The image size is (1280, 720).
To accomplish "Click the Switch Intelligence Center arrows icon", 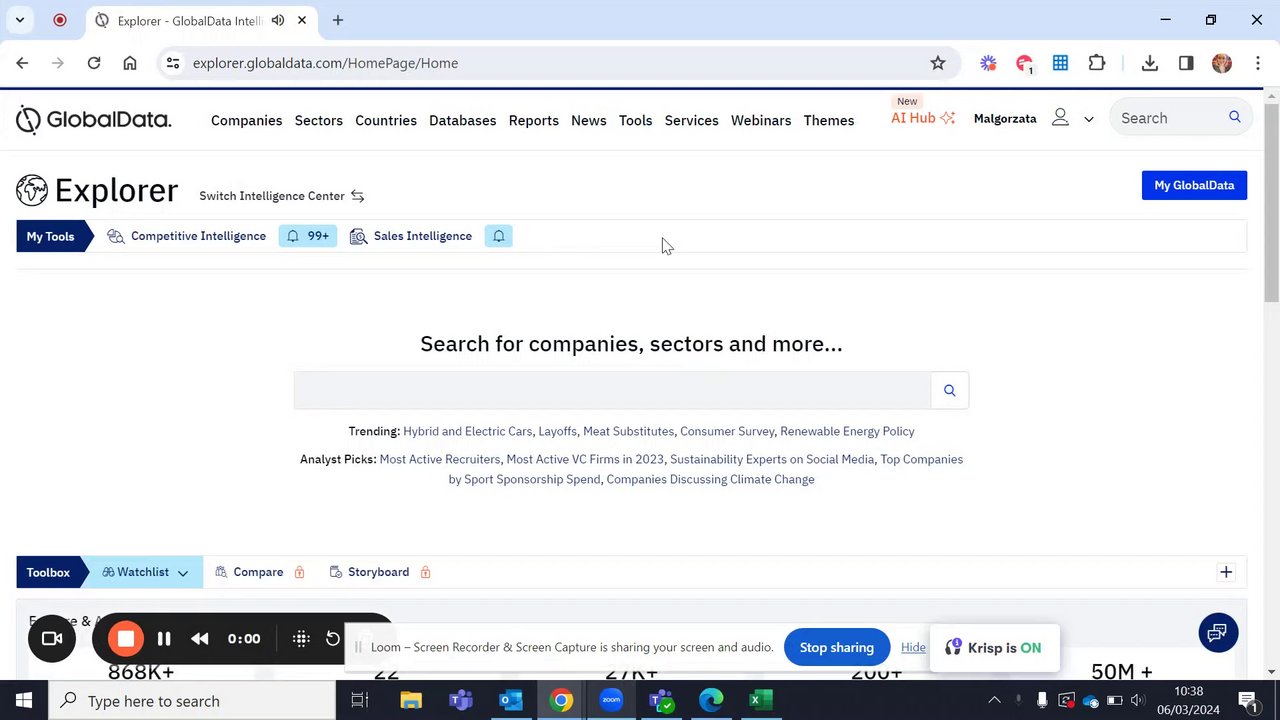I will [357, 196].
